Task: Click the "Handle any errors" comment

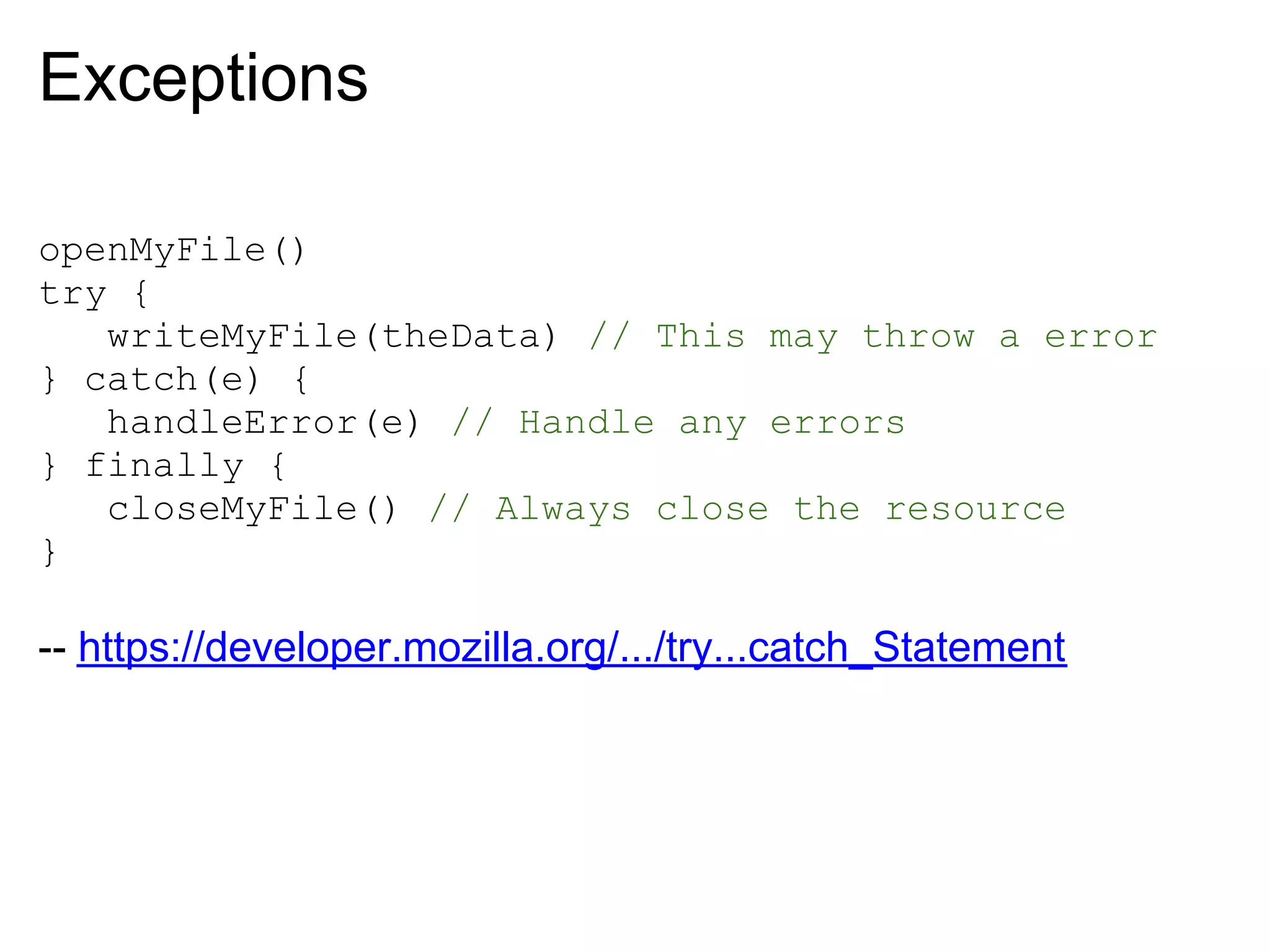Action: click(x=678, y=423)
